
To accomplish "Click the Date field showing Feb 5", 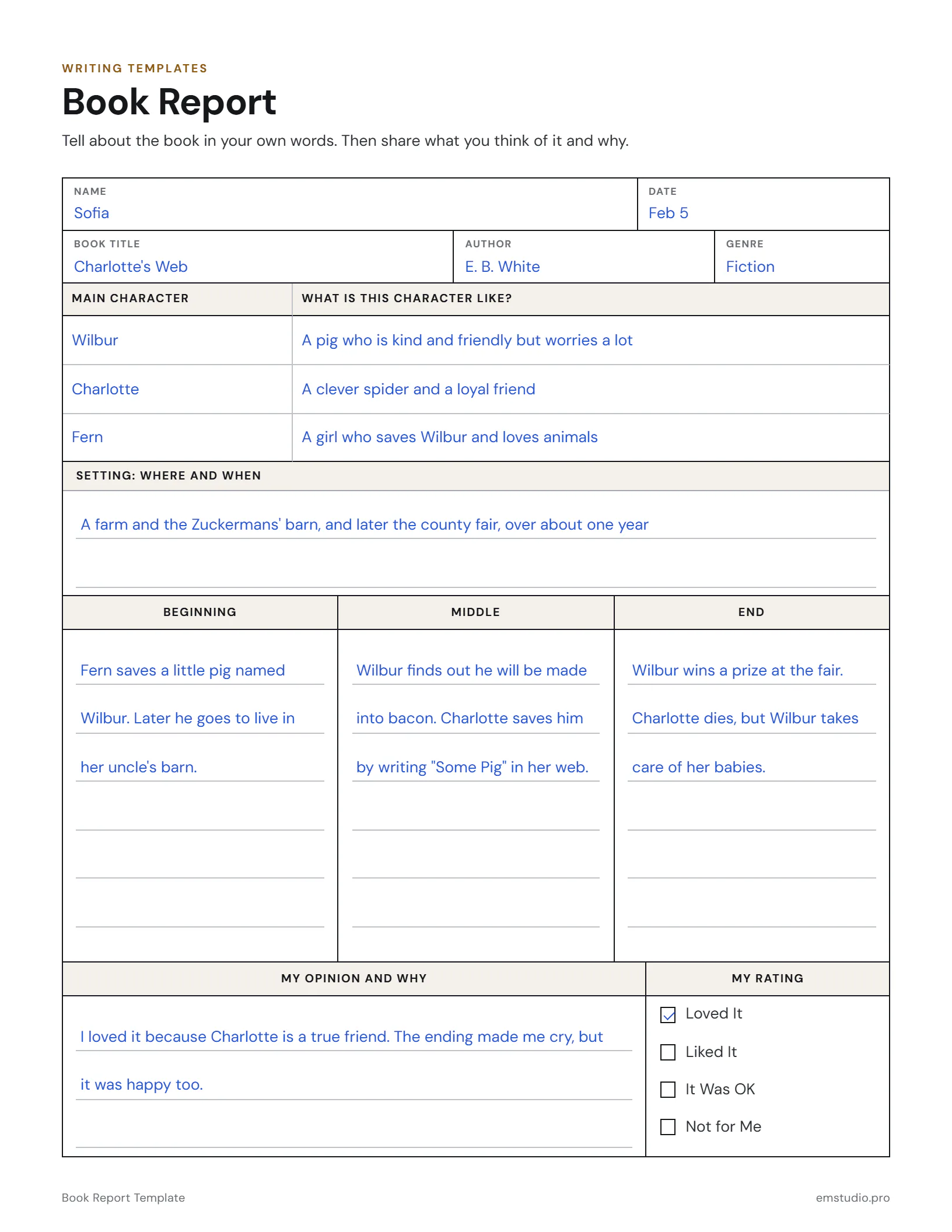I will (x=764, y=204).
